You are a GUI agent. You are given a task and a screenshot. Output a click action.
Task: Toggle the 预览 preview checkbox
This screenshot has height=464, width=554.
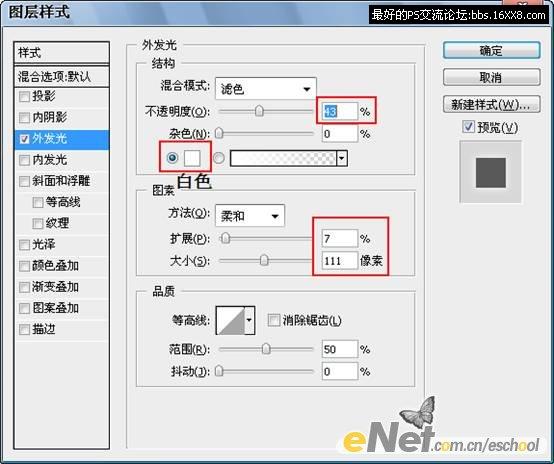[x=468, y=127]
